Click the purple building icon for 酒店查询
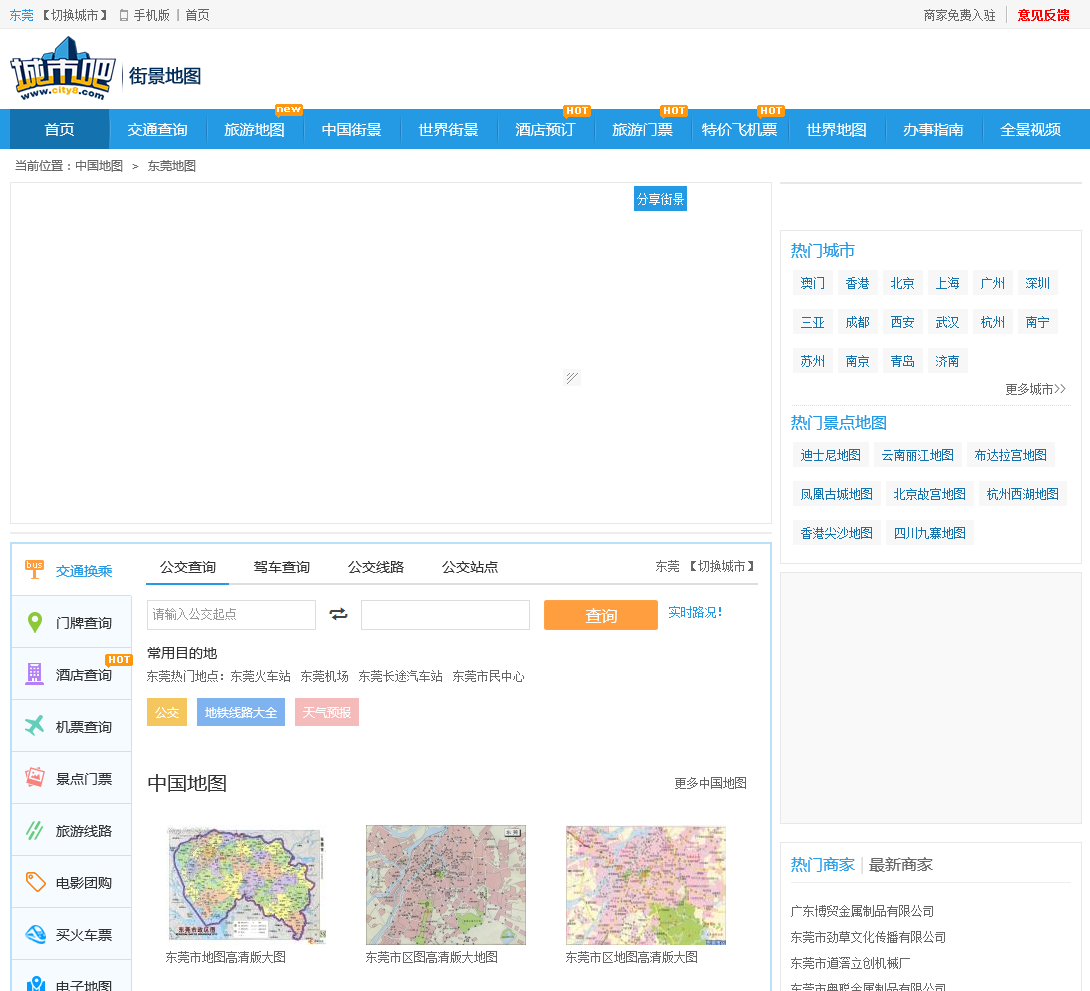Screen dimensions: 1090x991 [x=35, y=674]
